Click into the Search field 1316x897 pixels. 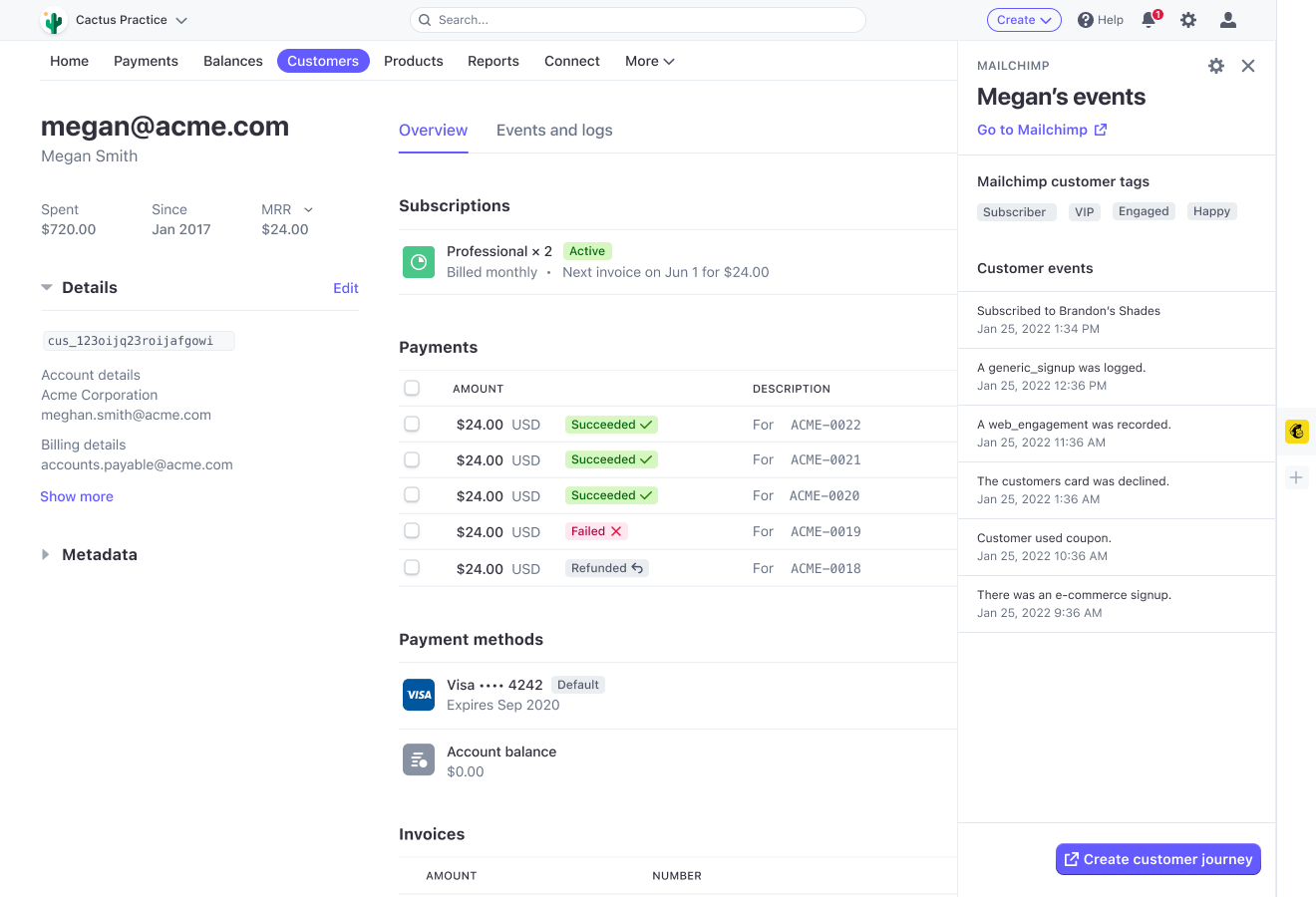(x=638, y=20)
